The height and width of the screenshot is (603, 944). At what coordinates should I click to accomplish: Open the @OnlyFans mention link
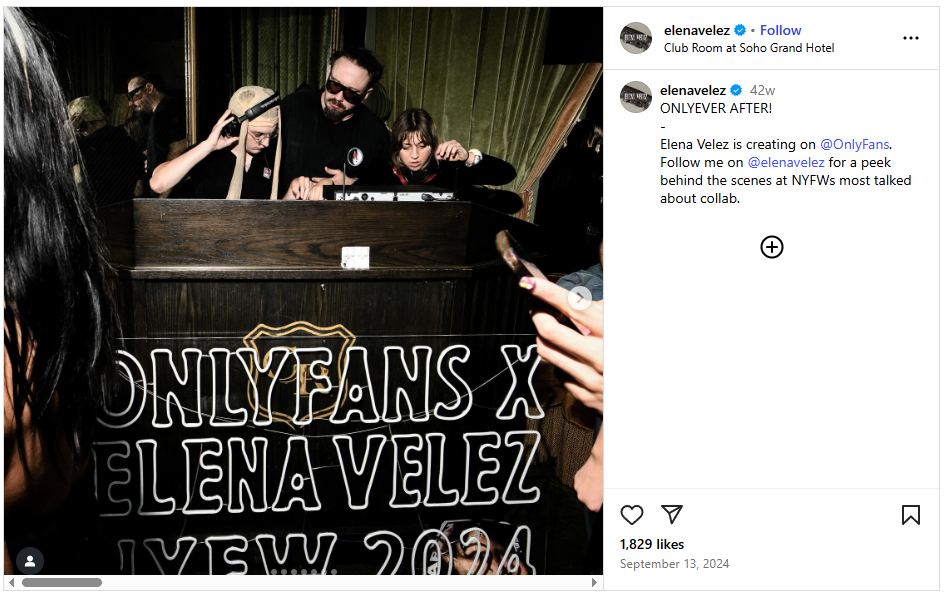[854, 144]
